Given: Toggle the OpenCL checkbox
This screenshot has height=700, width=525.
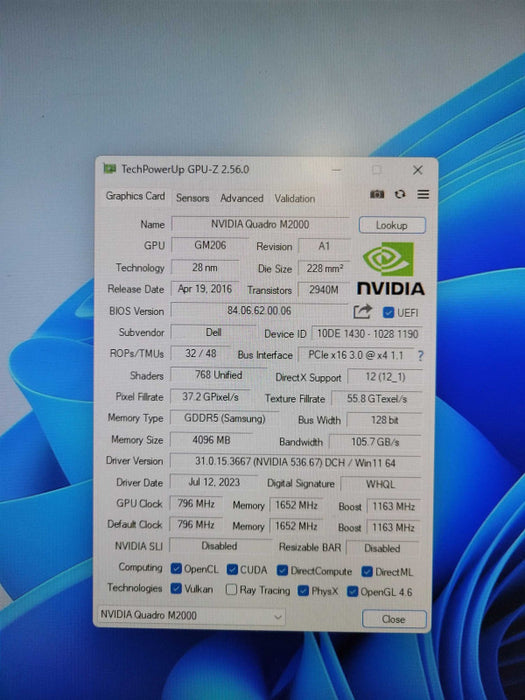Looking at the screenshot, I should [176, 568].
